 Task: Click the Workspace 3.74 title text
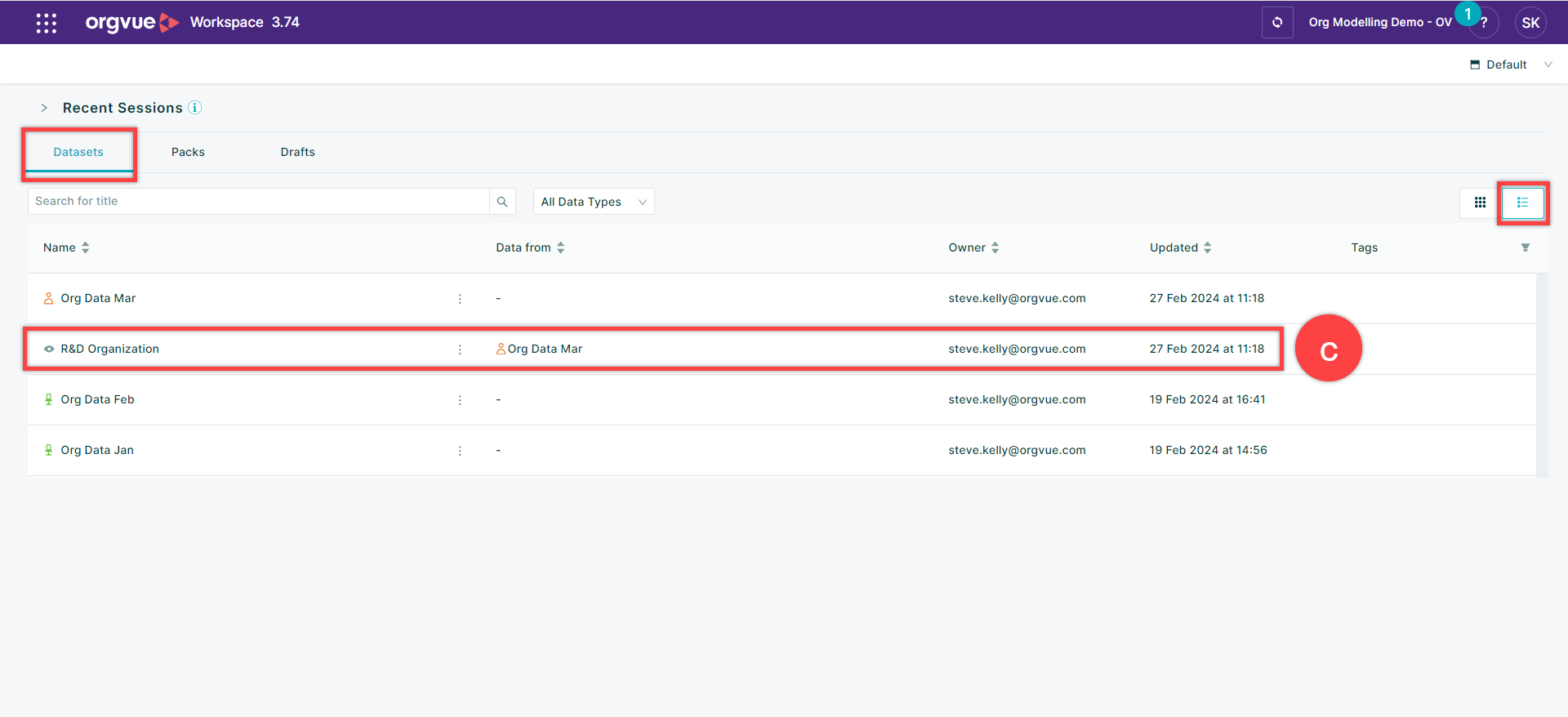244,22
